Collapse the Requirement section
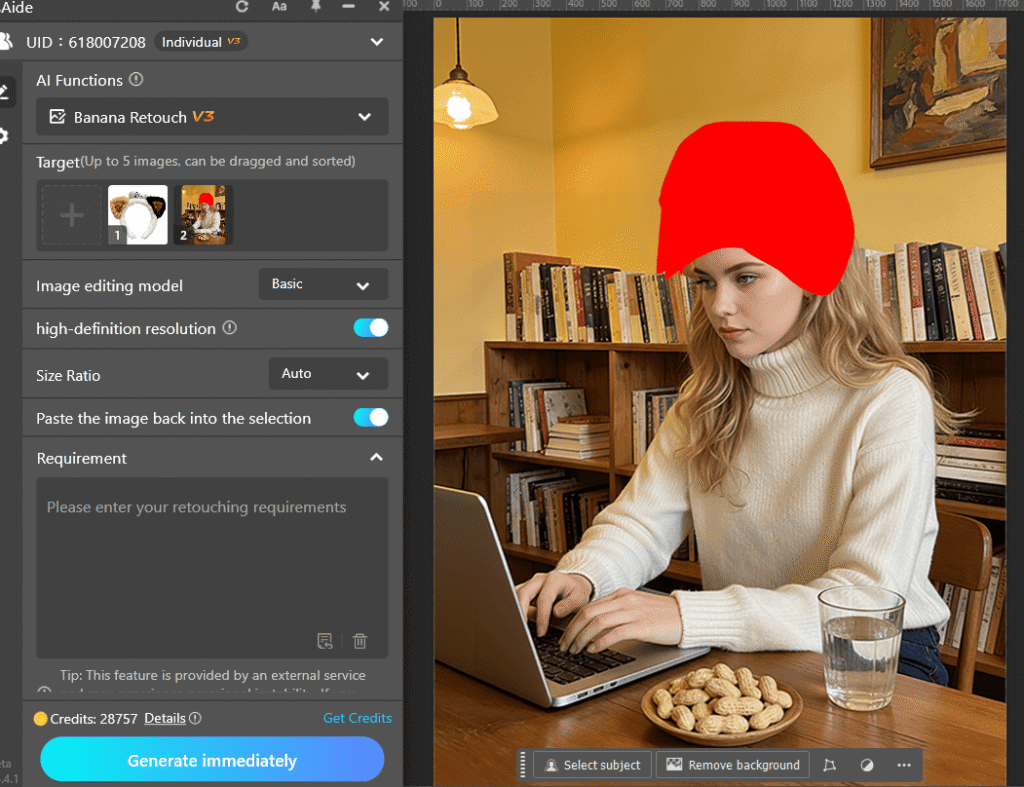The image size is (1024, 787). click(377, 458)
